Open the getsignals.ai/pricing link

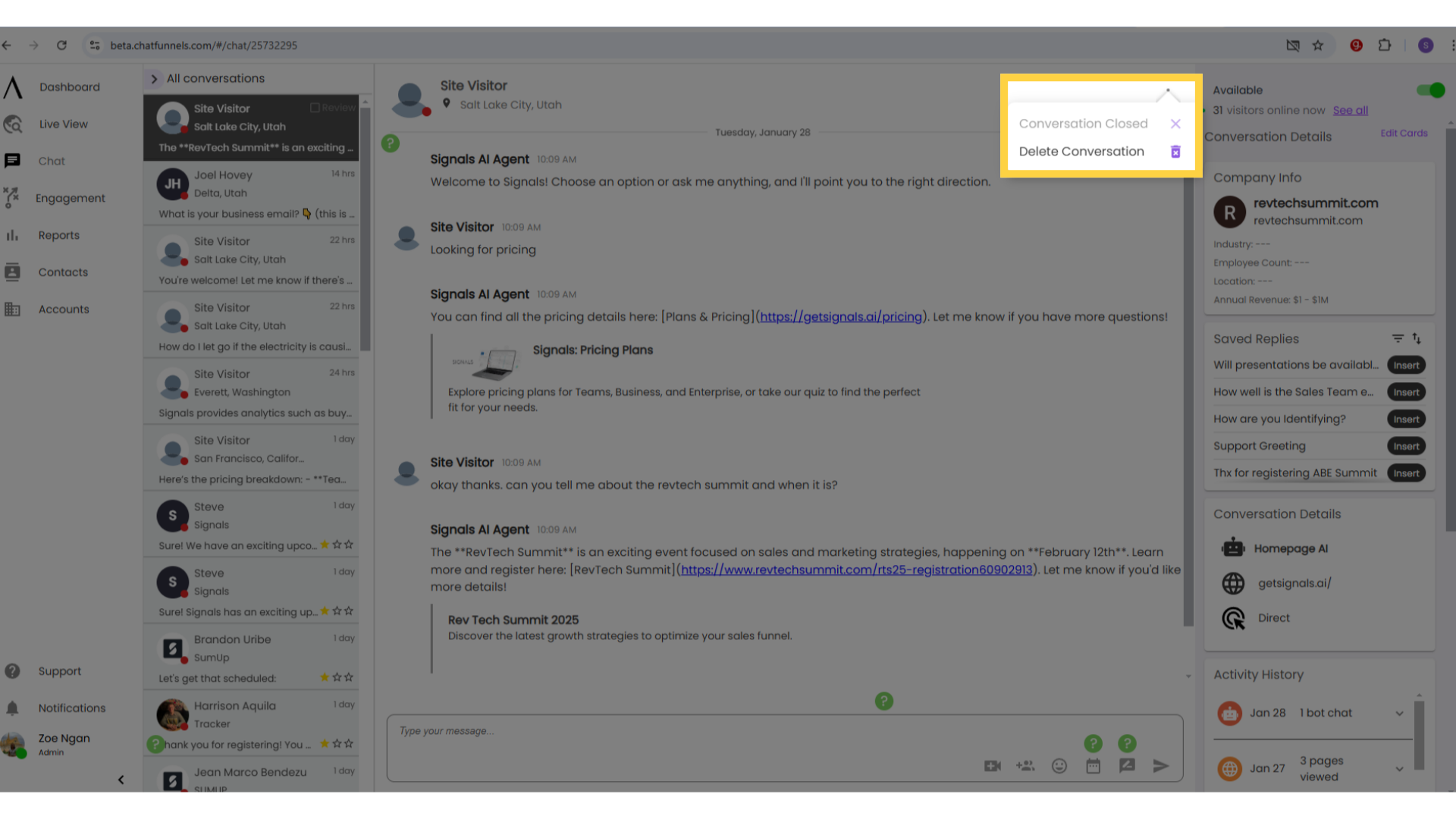coord(841,317)
